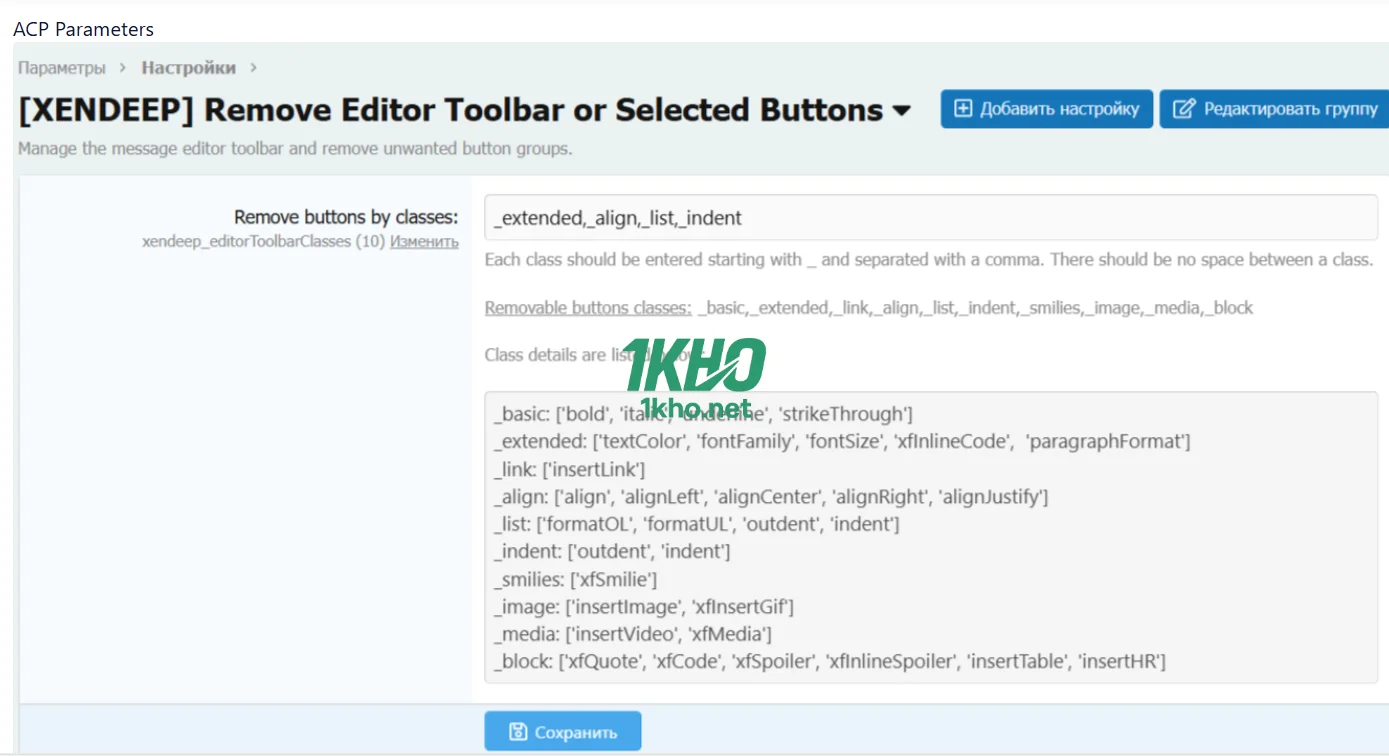This screenshot has height=756, width=1389.
Task: Go to the Параметры breadcrumb
Action: tap(61, 68)
